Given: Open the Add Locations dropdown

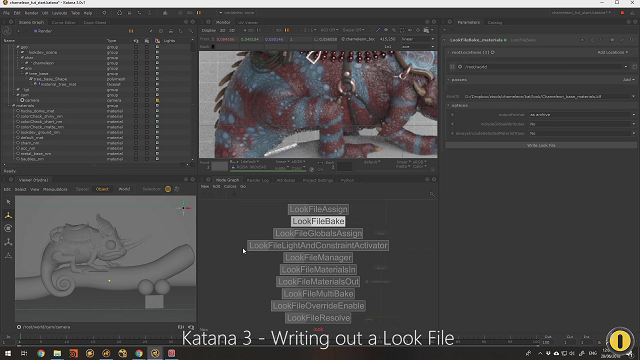Looking at the screenshot, I should pyautogui.click(x=613, y=52).
